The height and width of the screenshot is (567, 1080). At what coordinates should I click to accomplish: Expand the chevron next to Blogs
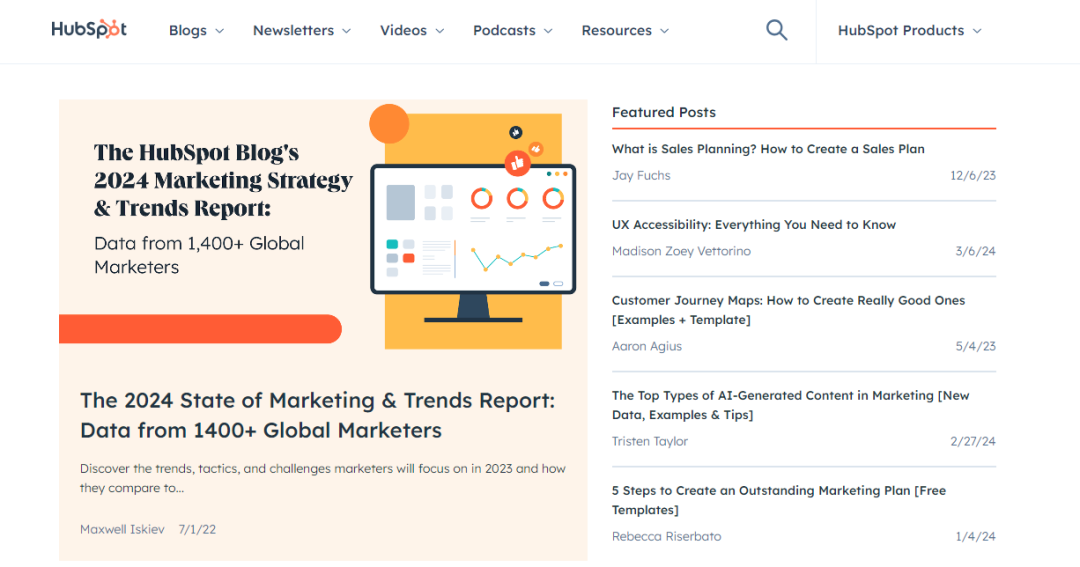[220, 31]
